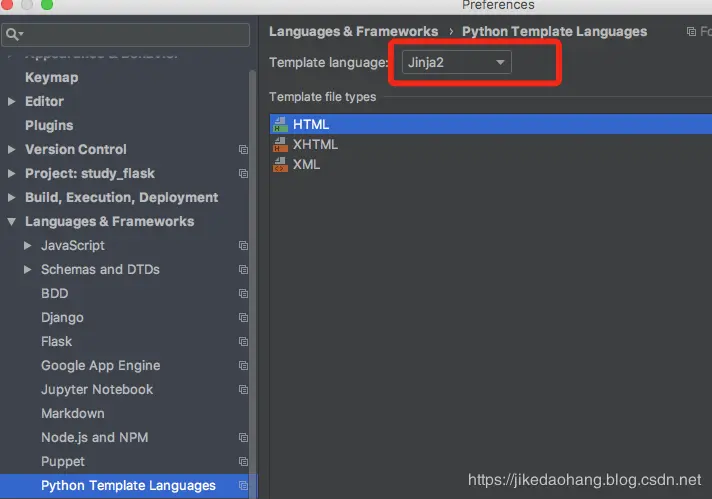The height and width of the screenshot is (499, 712).
Task: Click Python Template Languages breadcrumb title
Action: (554, 31)
